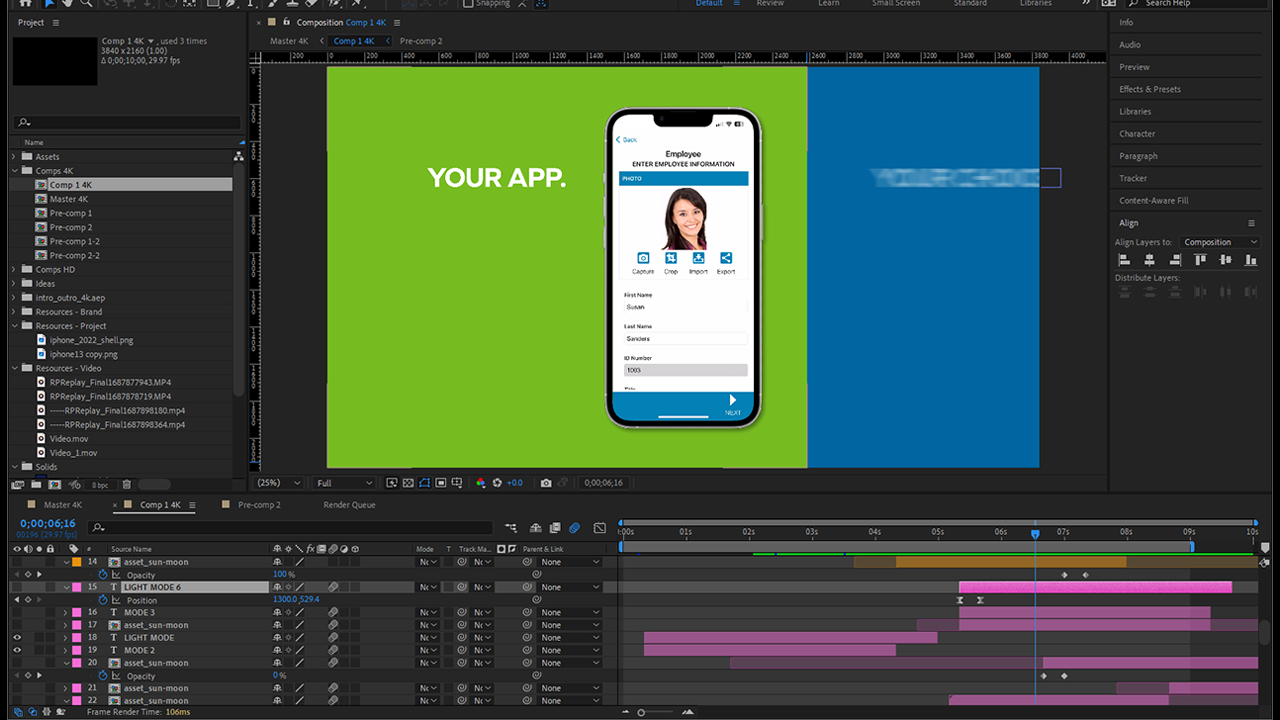Toggle the mask and shape path visibility icon

click(x=425, y=483)
